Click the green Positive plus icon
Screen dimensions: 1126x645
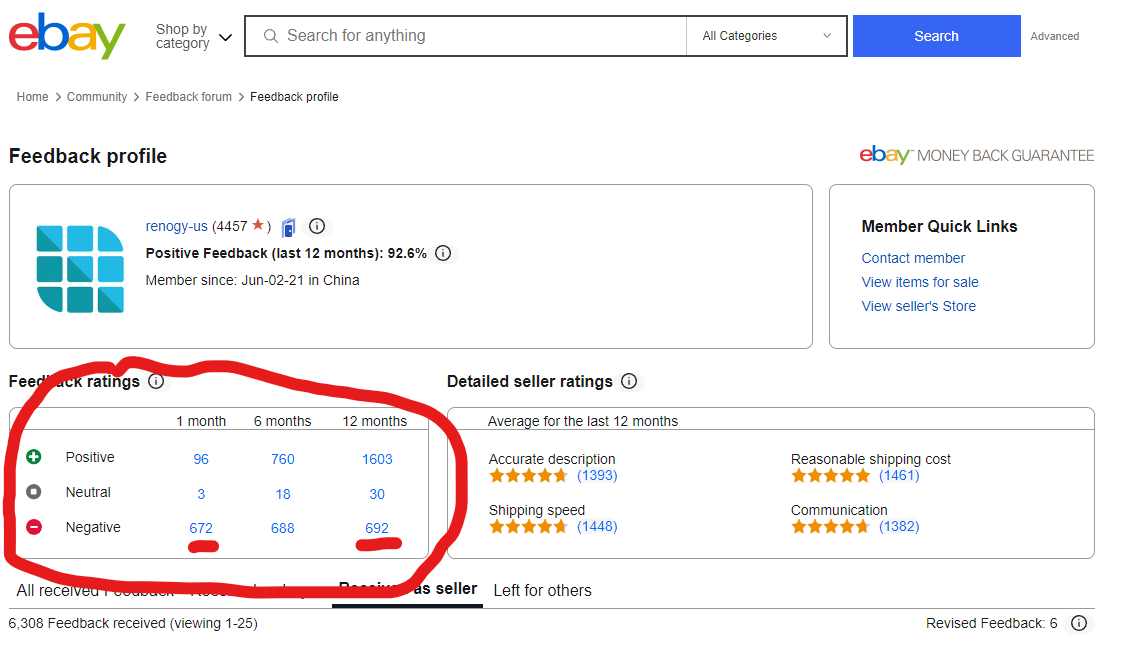click(34, 457)
